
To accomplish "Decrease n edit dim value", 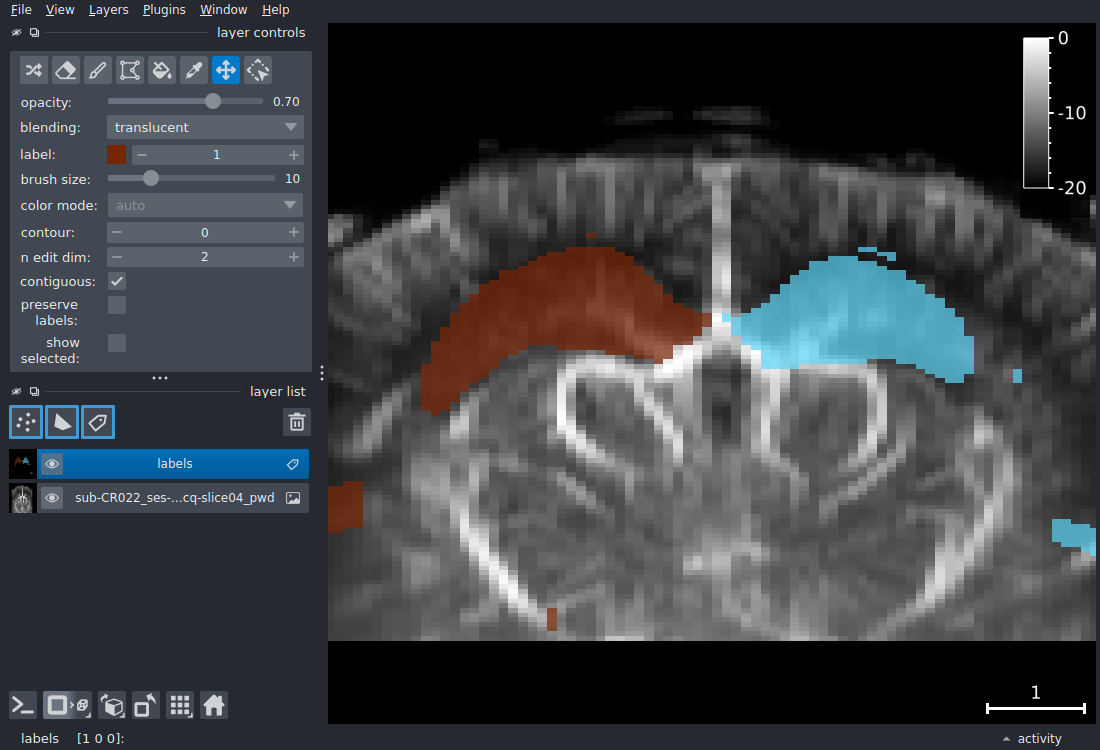I will click(117, 257).
